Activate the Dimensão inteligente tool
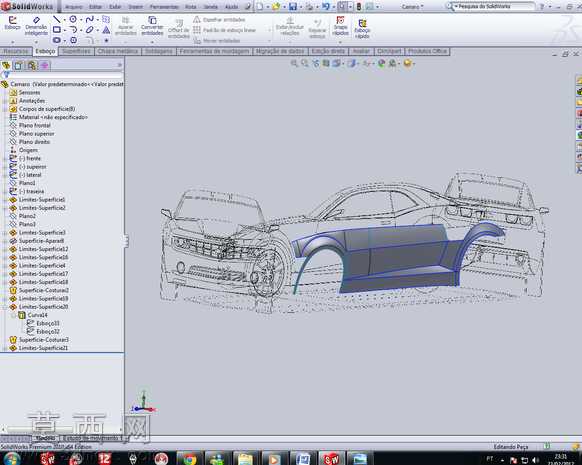The width and height of the screenshot is (582, 465). 36,26
